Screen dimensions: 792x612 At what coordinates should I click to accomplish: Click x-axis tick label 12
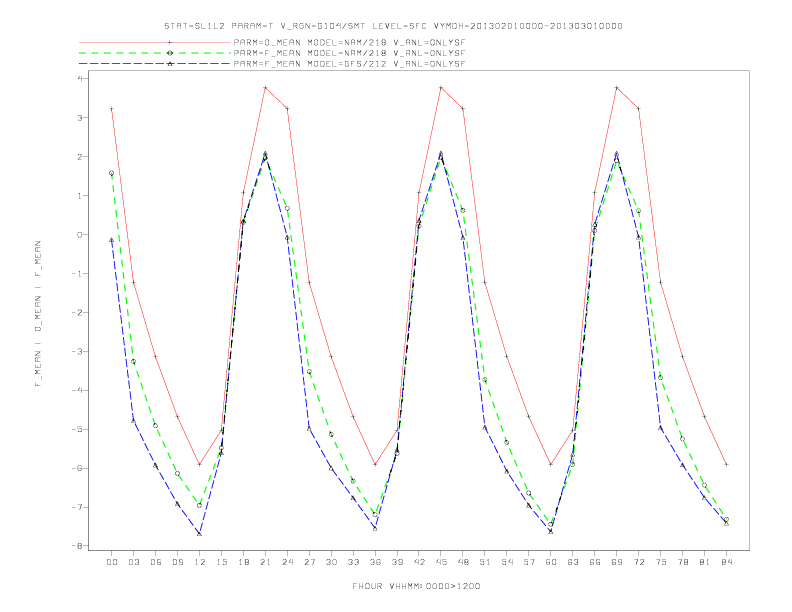click(200, 562)
